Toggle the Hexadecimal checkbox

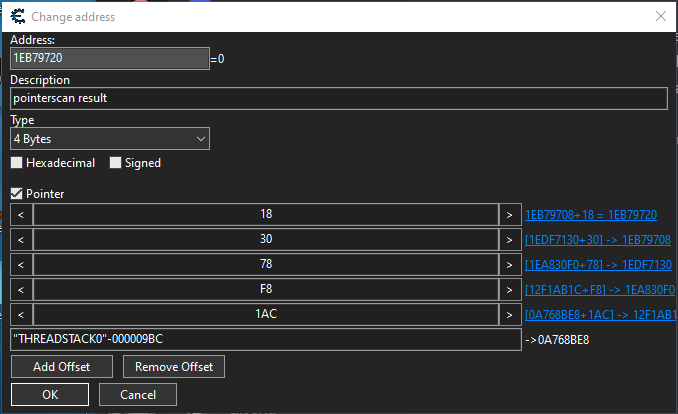coord(17,163)
